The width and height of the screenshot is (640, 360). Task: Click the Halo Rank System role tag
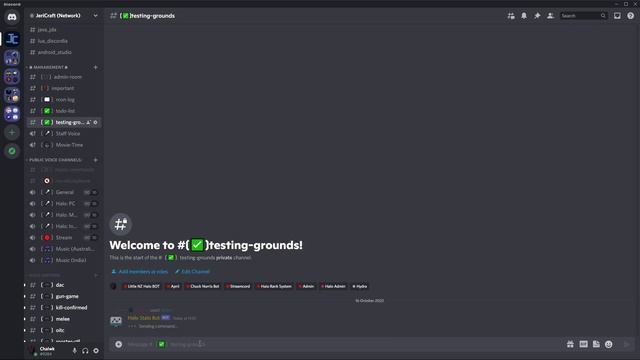[274, 287]
